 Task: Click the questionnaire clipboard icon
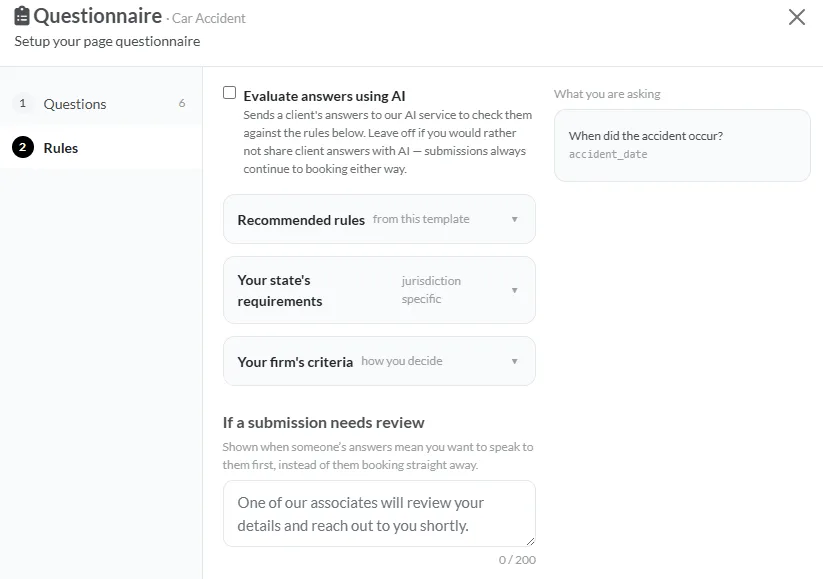[x=22, y=16]
